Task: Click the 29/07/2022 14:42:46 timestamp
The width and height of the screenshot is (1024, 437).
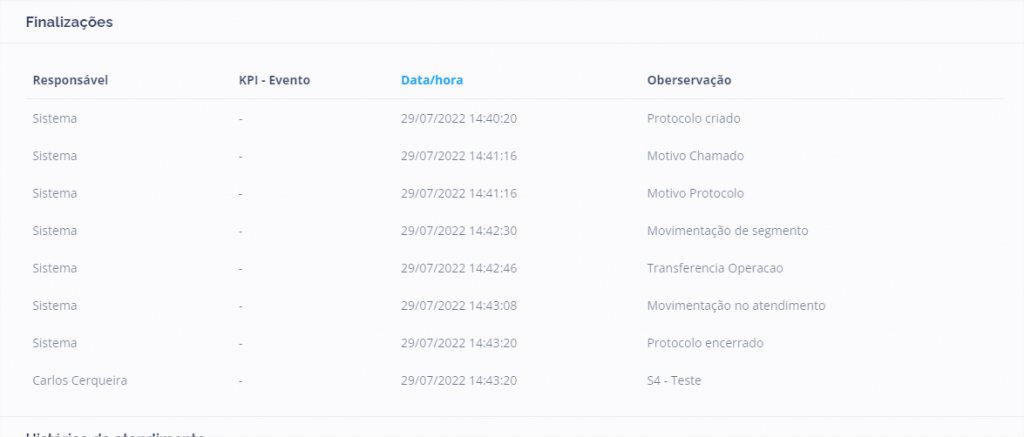Action: 458,268
